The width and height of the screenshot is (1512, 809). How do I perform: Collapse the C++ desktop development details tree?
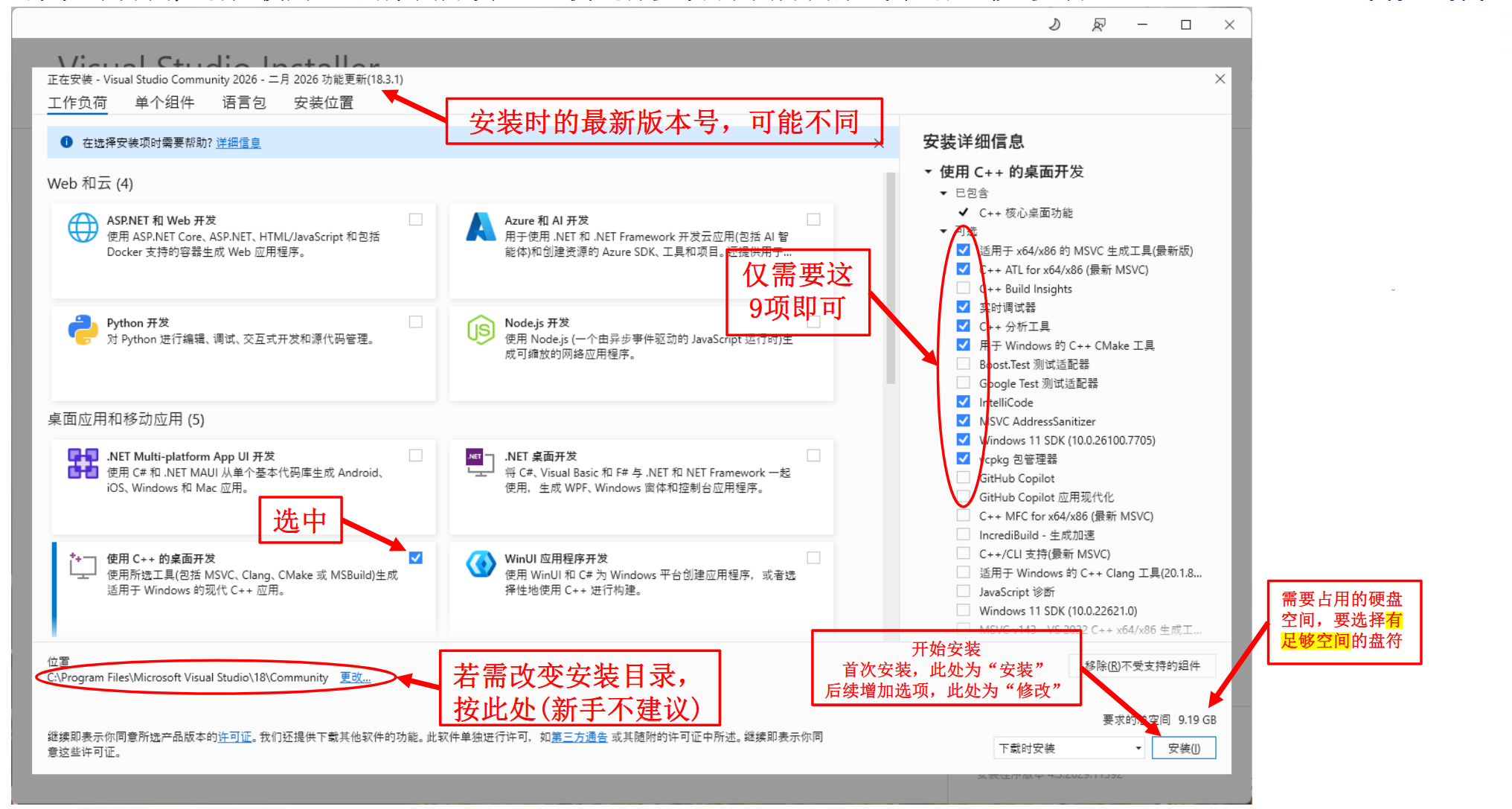pos(928,172)
